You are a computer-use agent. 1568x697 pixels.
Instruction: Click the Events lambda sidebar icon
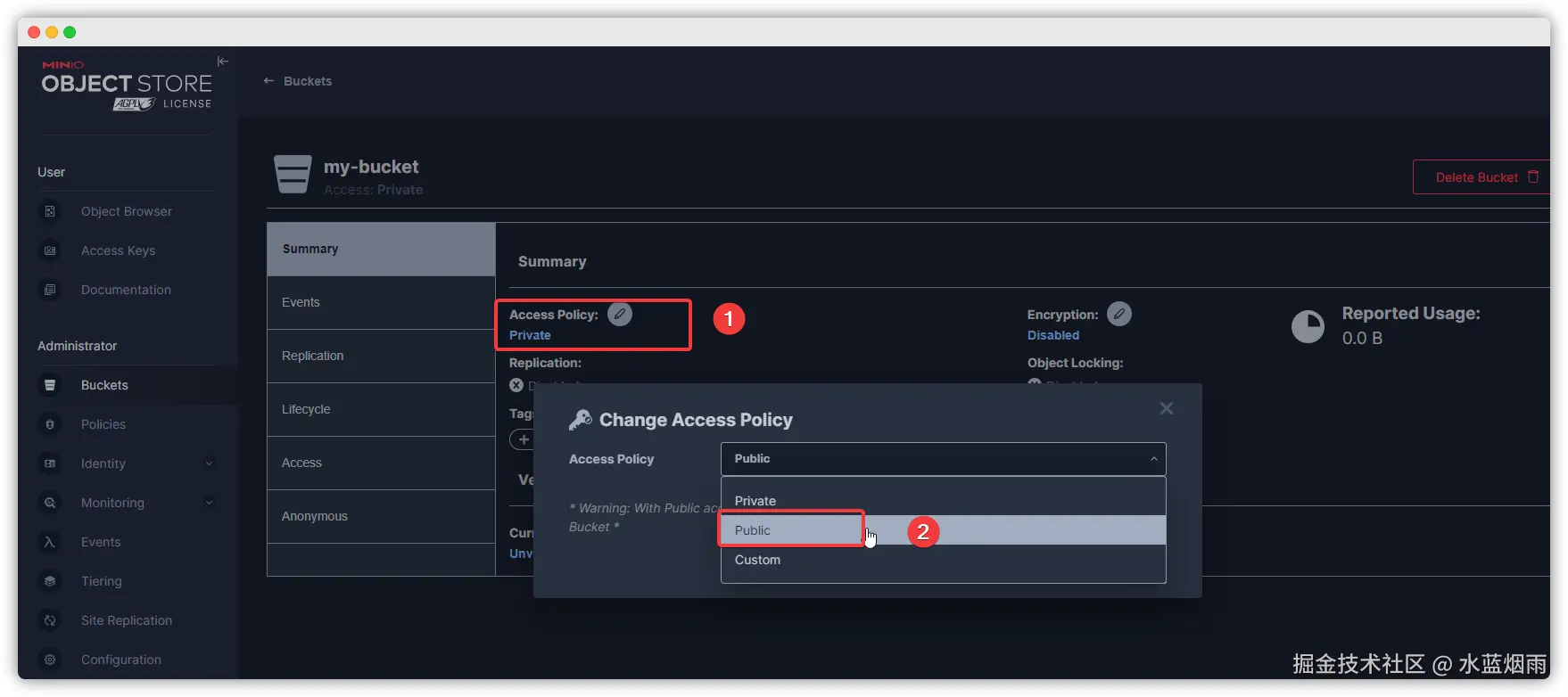(x=50, y=542)
